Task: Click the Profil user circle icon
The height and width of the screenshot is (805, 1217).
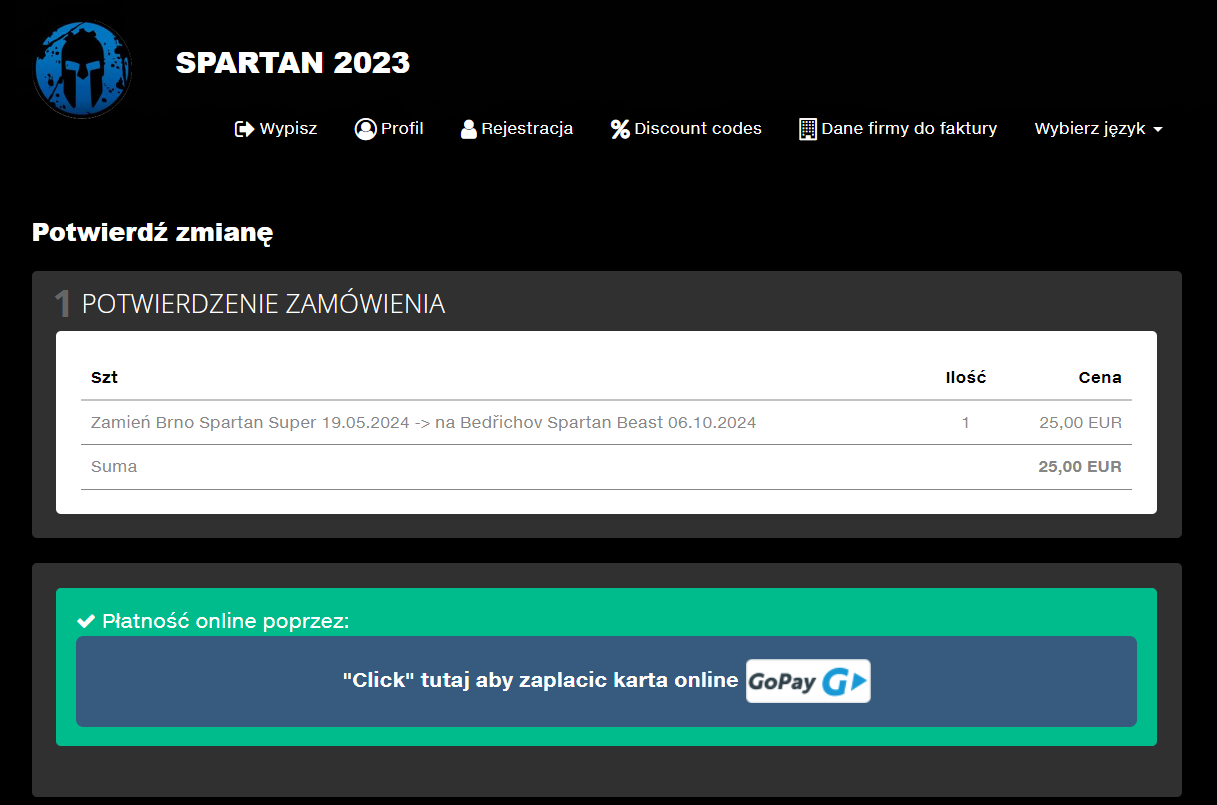Action: [x=365, y=129]
